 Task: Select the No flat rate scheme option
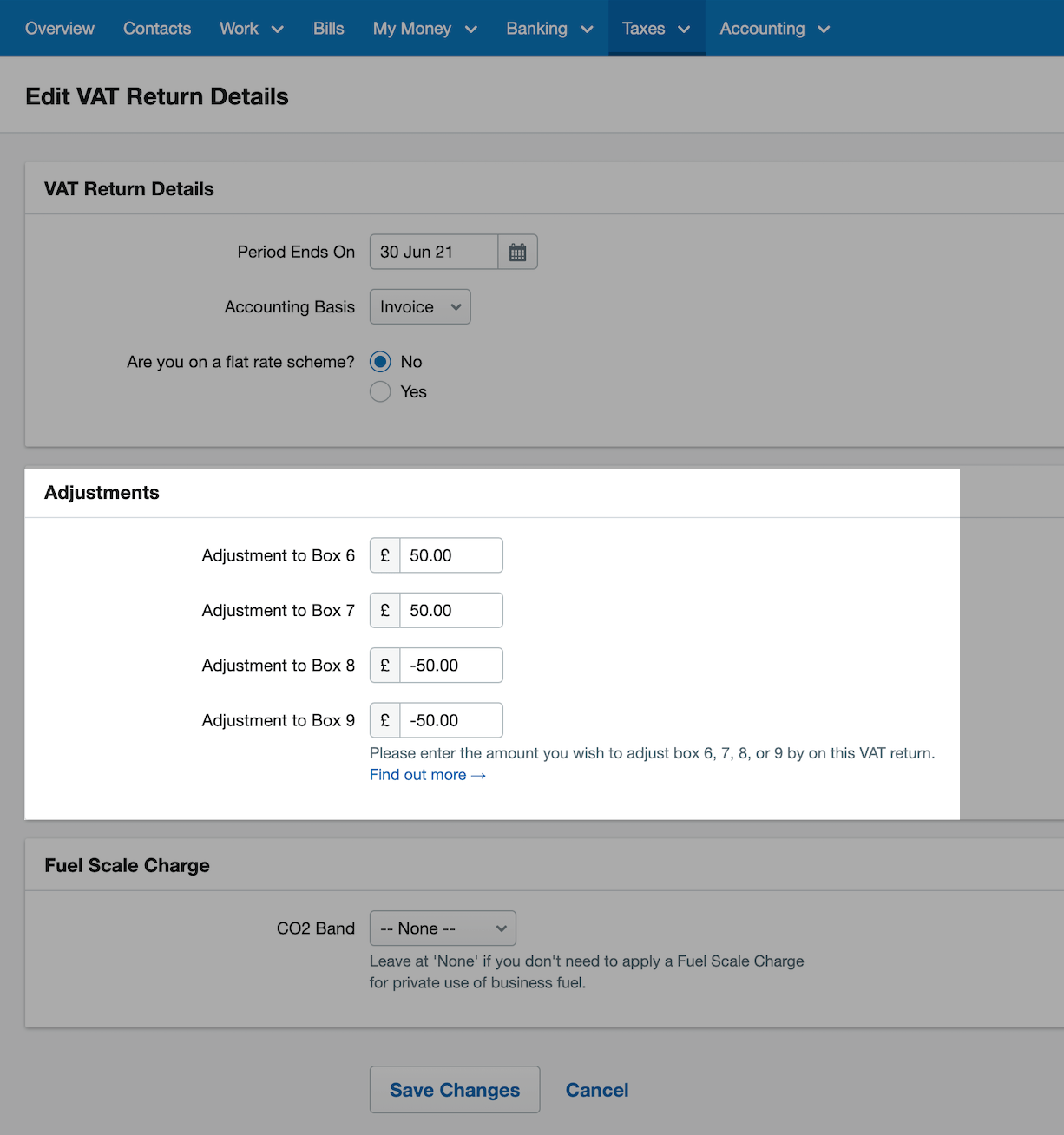pos(380,361)
